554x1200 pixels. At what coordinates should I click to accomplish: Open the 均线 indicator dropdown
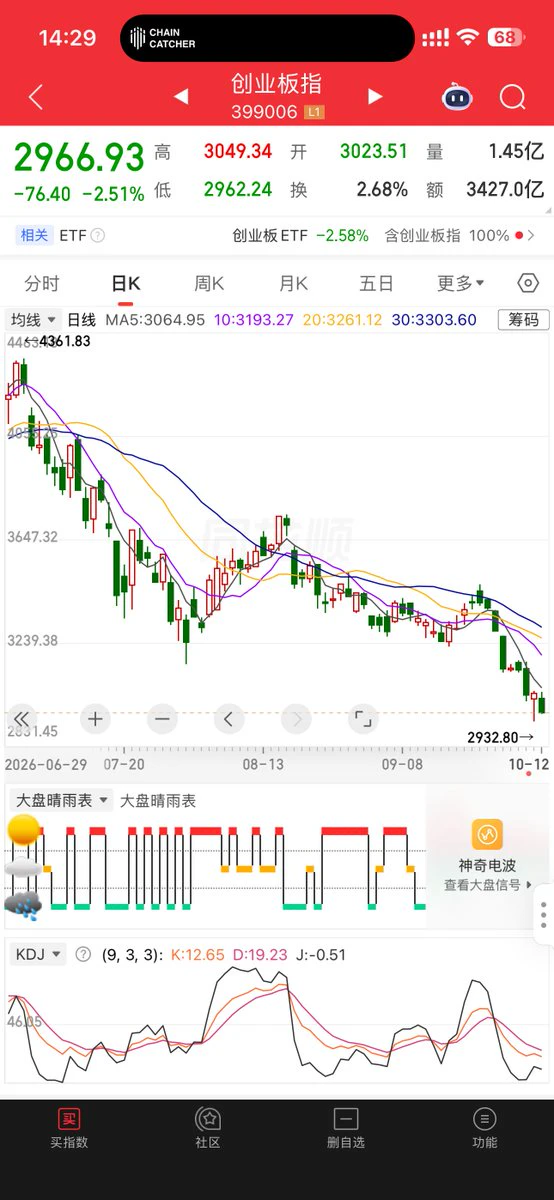tap(33, 320)
